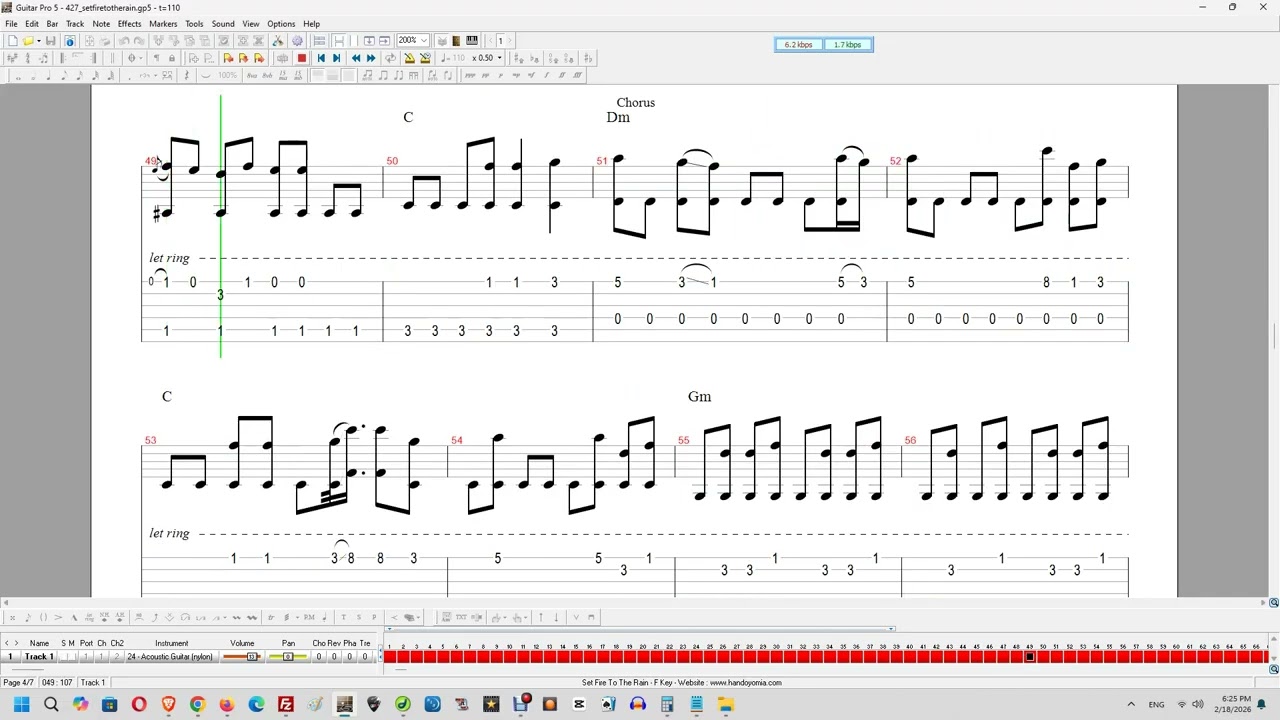
Task: Adjust the Track 1 Volume slider
Action: tap(242, 657)
